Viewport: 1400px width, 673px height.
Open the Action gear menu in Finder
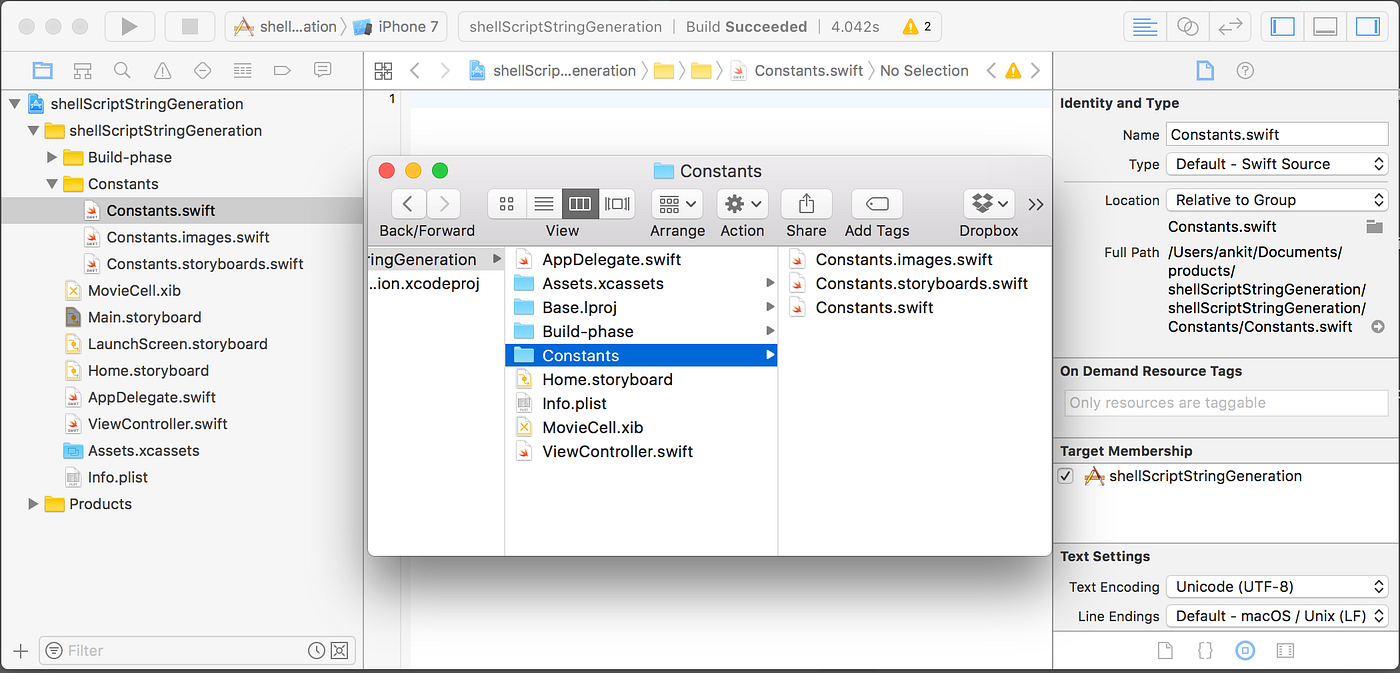coord(742,204)
